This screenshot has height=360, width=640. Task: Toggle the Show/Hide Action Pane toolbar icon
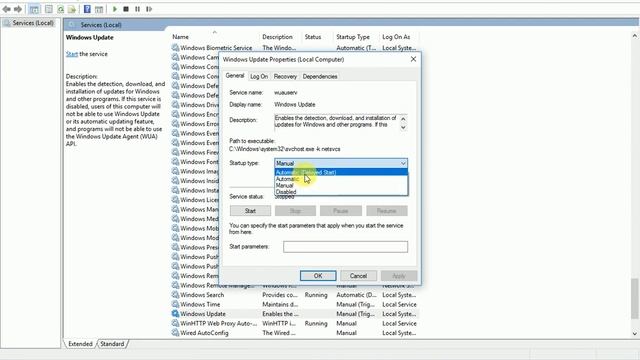point(99,9)
